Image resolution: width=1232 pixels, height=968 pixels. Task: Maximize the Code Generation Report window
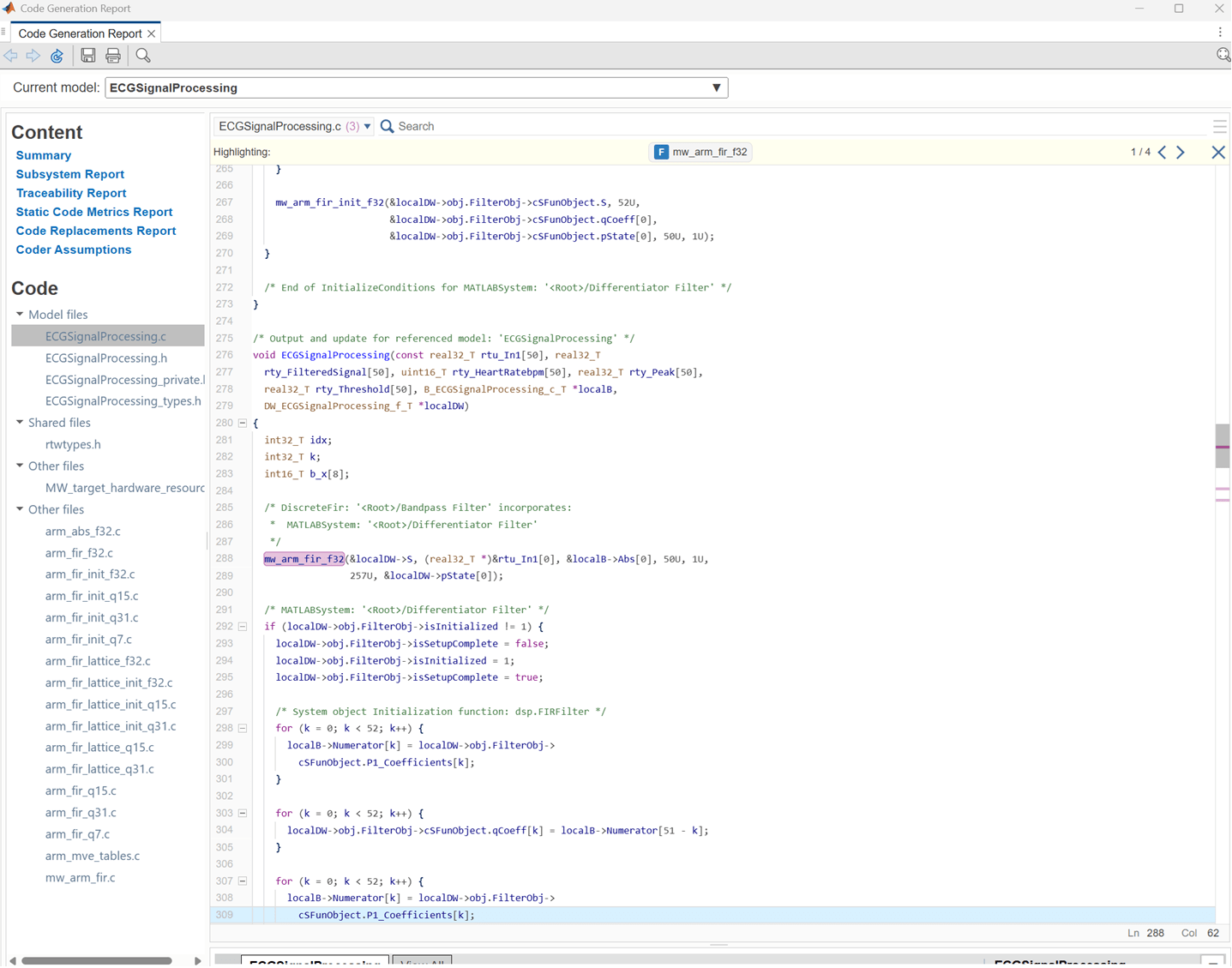click(x=1179, y=9)
